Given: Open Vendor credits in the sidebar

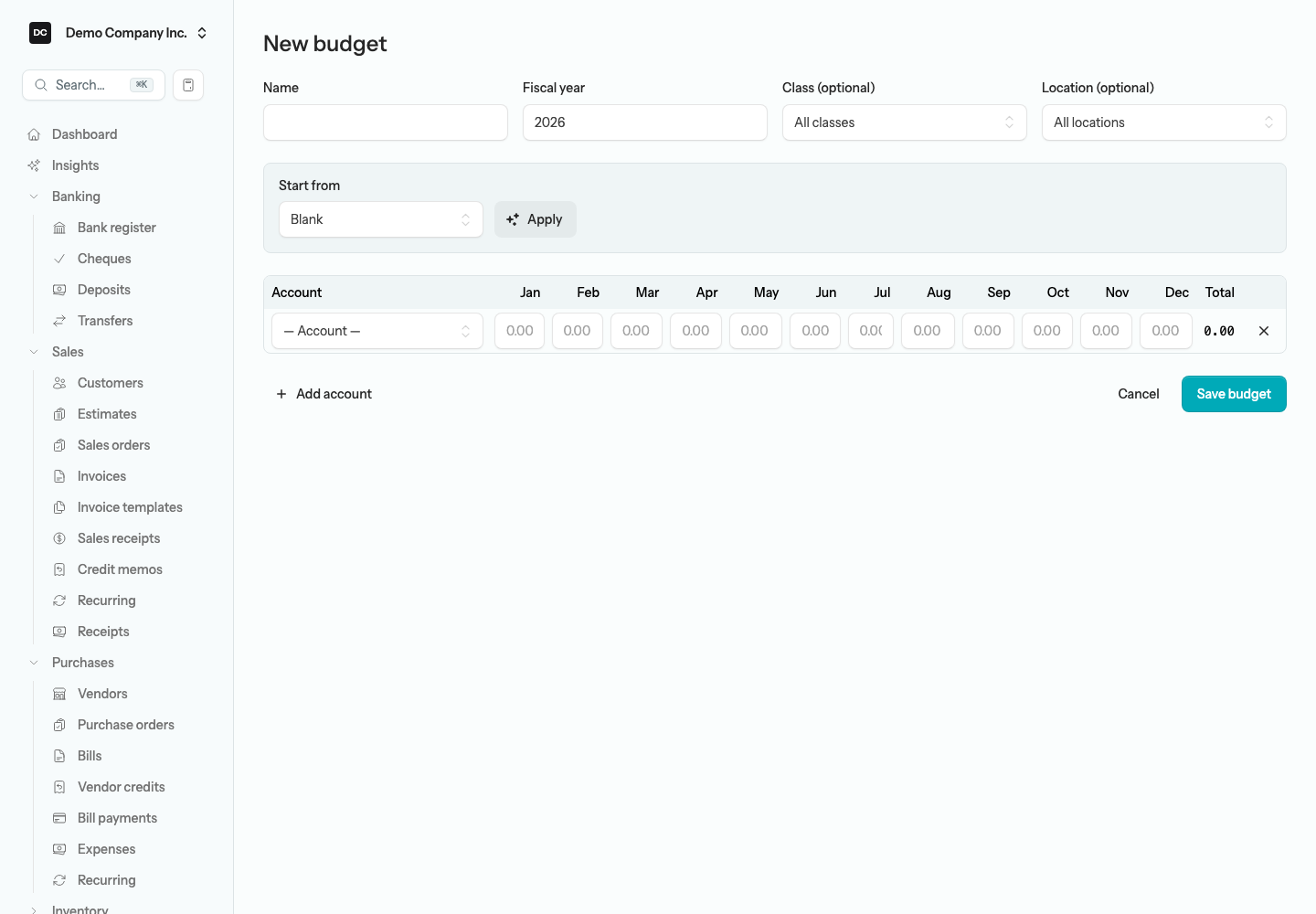Looking at the screenshot, I should pyautogui.click(x=122, y=787).
